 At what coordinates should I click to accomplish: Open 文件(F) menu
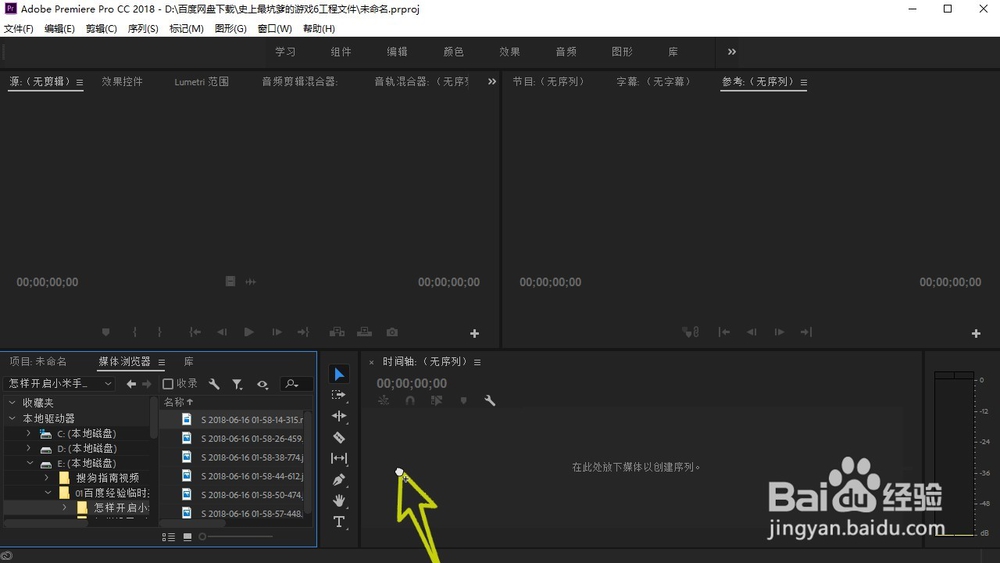coord(18,29)
